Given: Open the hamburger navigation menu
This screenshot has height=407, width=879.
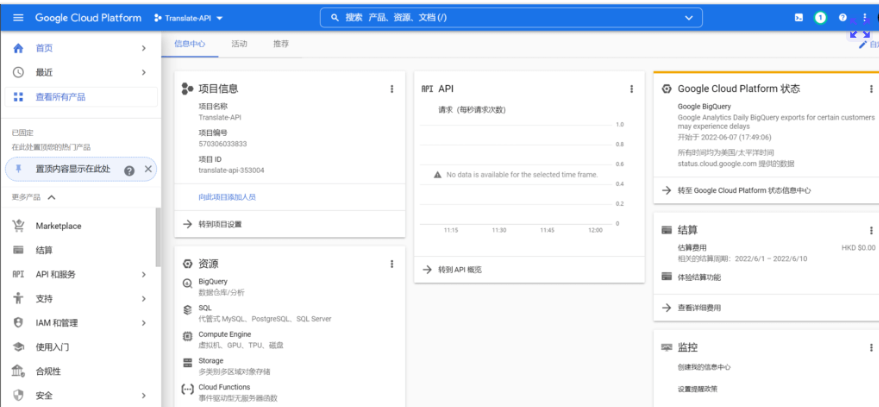Looking at the screenshot, I should [x=18, y=17].
